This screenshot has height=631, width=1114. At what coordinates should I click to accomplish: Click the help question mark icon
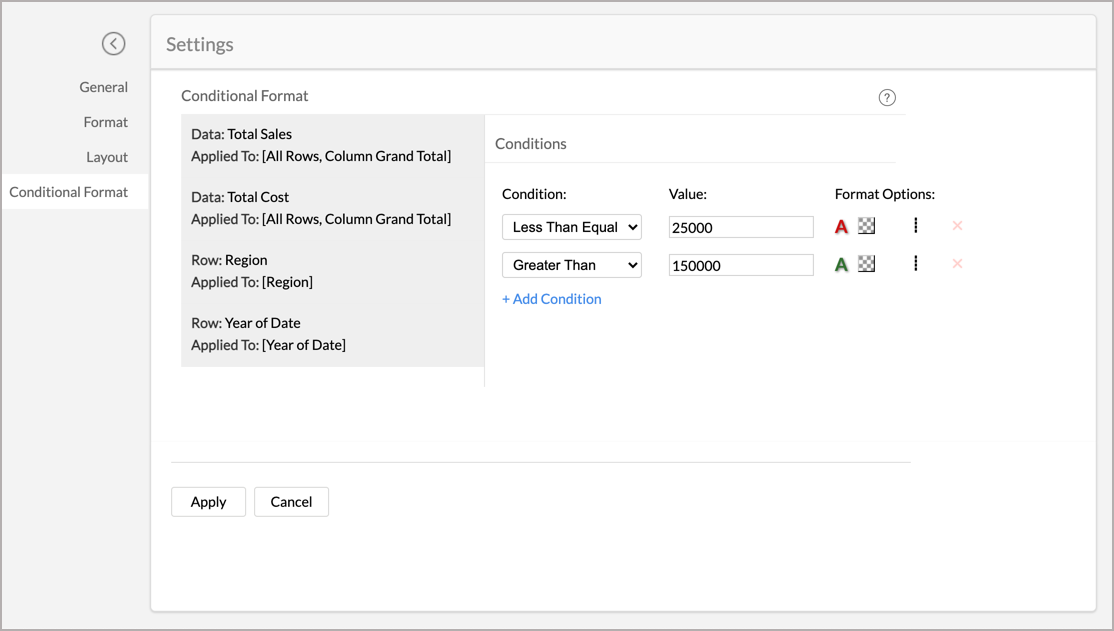click(x=887, y=97)
